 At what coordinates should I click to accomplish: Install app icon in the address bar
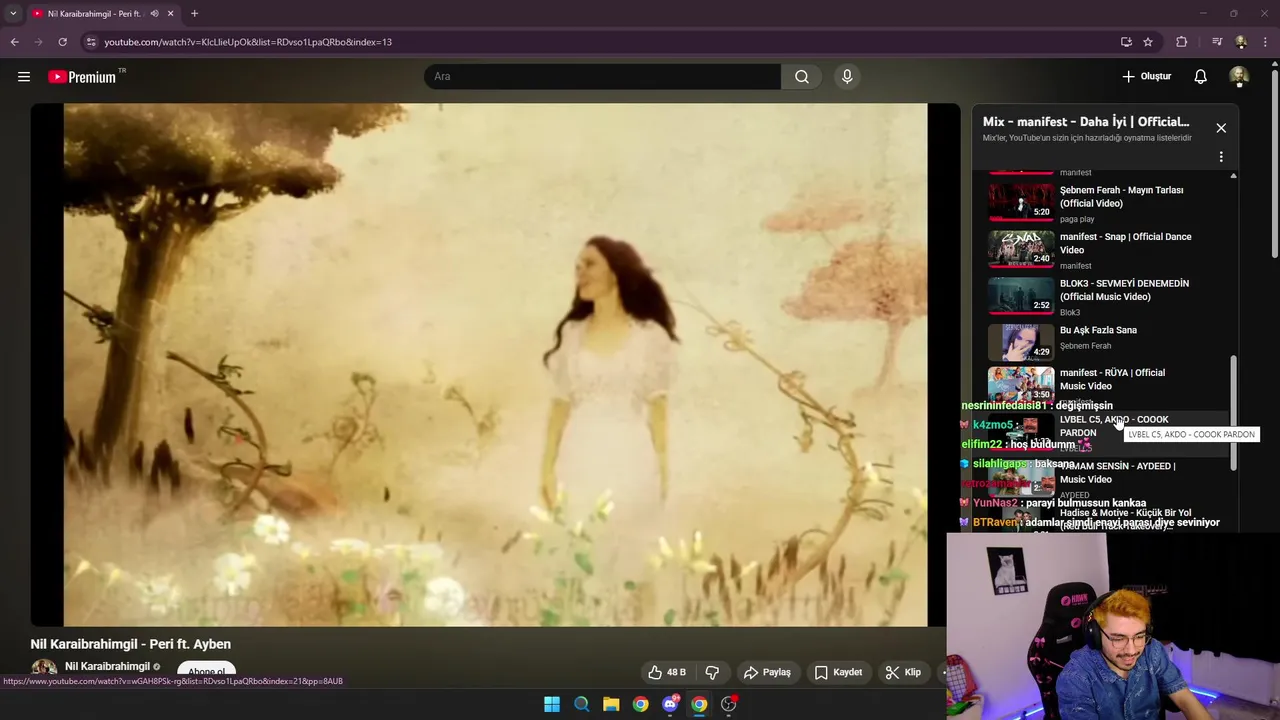point(1126,42)
